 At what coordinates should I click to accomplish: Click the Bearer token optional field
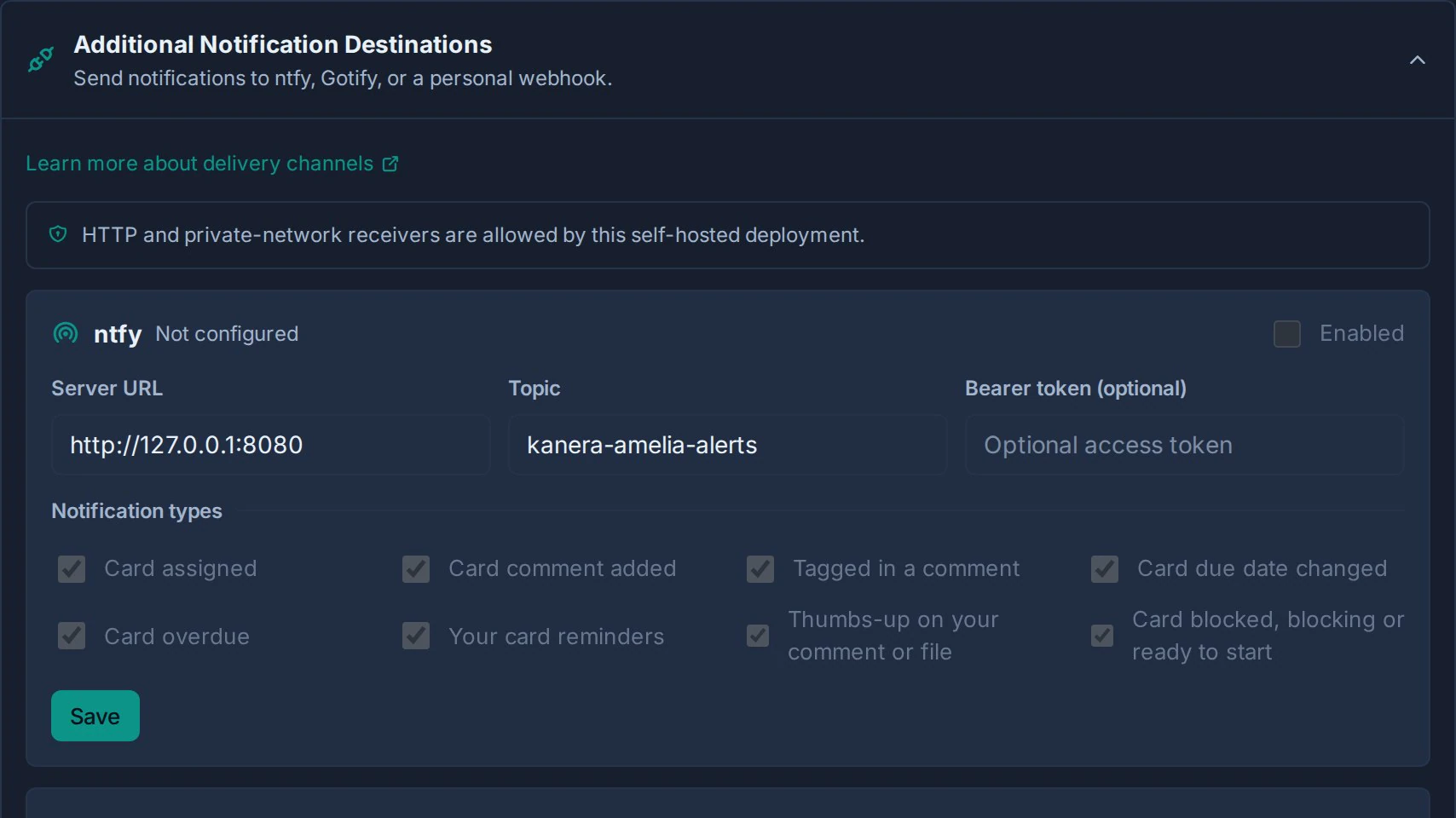click(1184, 445)
